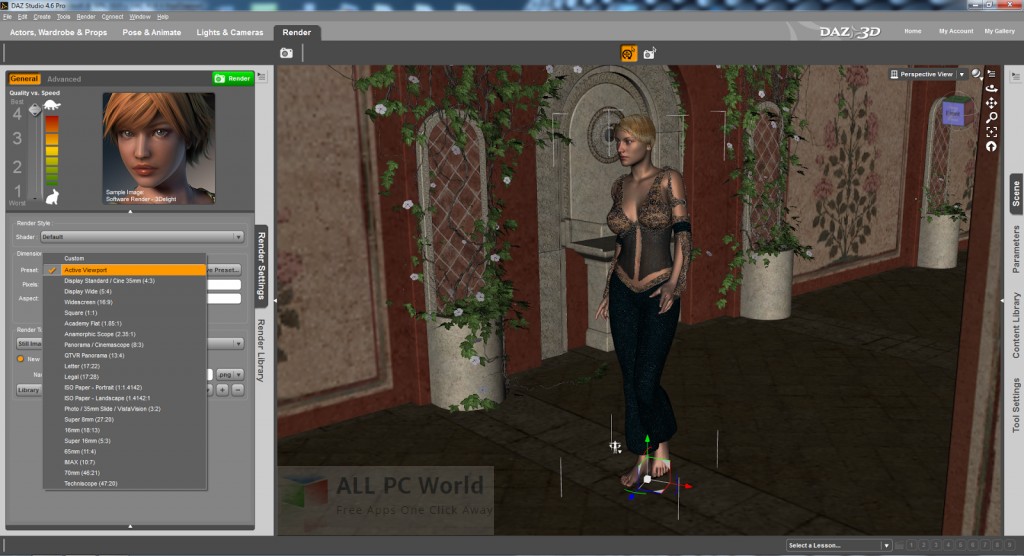Image resolution: width=1024 pixels, height=556 pixels.
Task: Click the camera Render icon in toolbar
Action: [x=286, y=53]
